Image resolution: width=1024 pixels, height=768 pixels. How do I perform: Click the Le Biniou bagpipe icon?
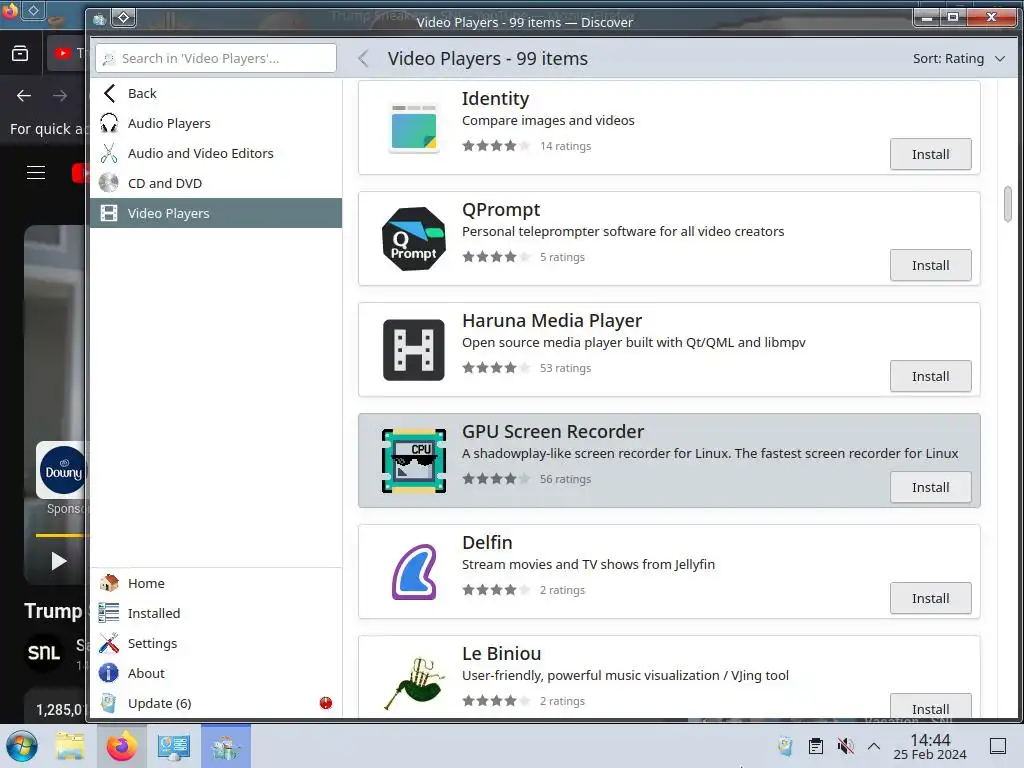pyautogui.click(x=413, y=683)
